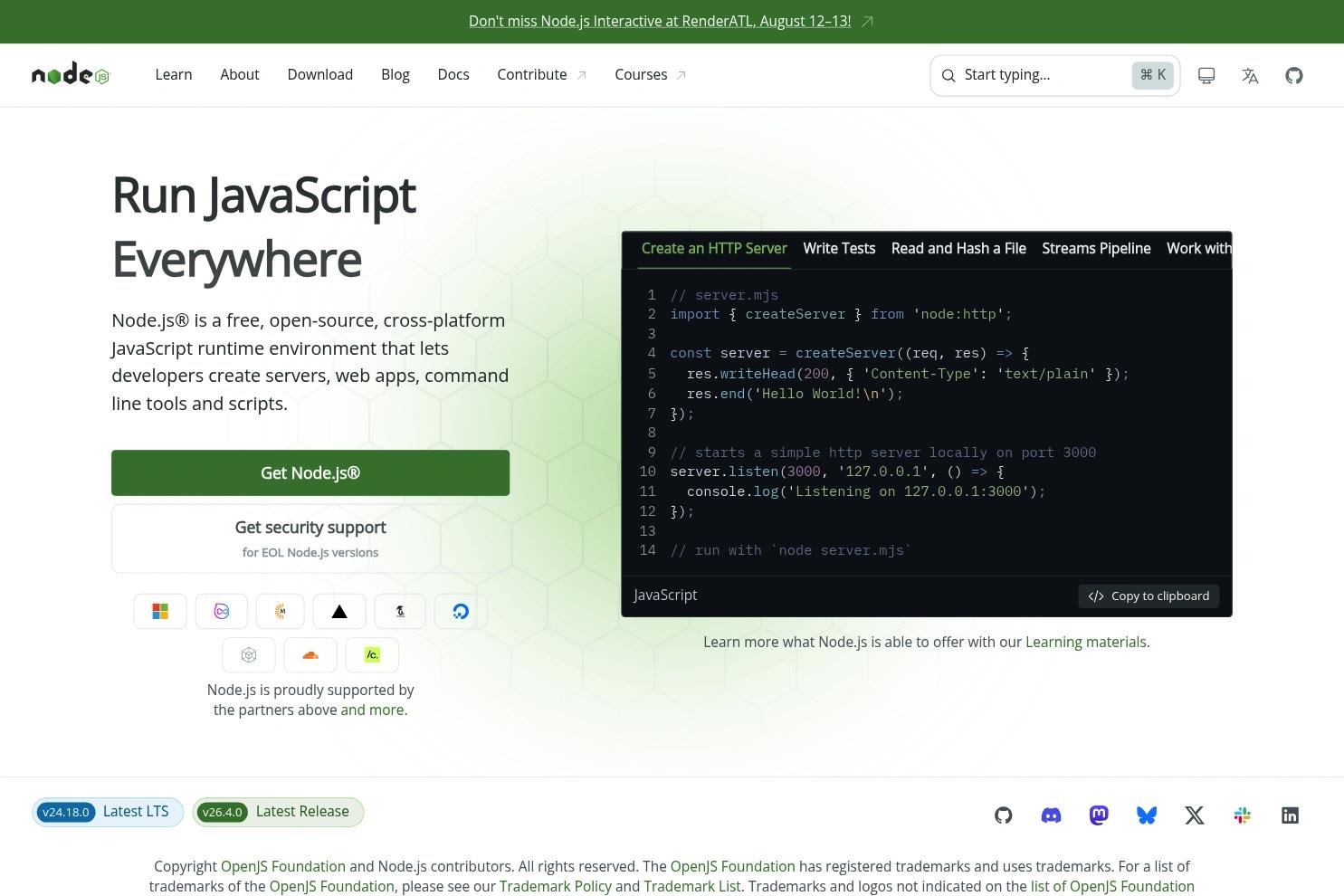Open the Trademark Policy link
Viewport: 1344px width, 896px height.
click(x=556, y=886)
